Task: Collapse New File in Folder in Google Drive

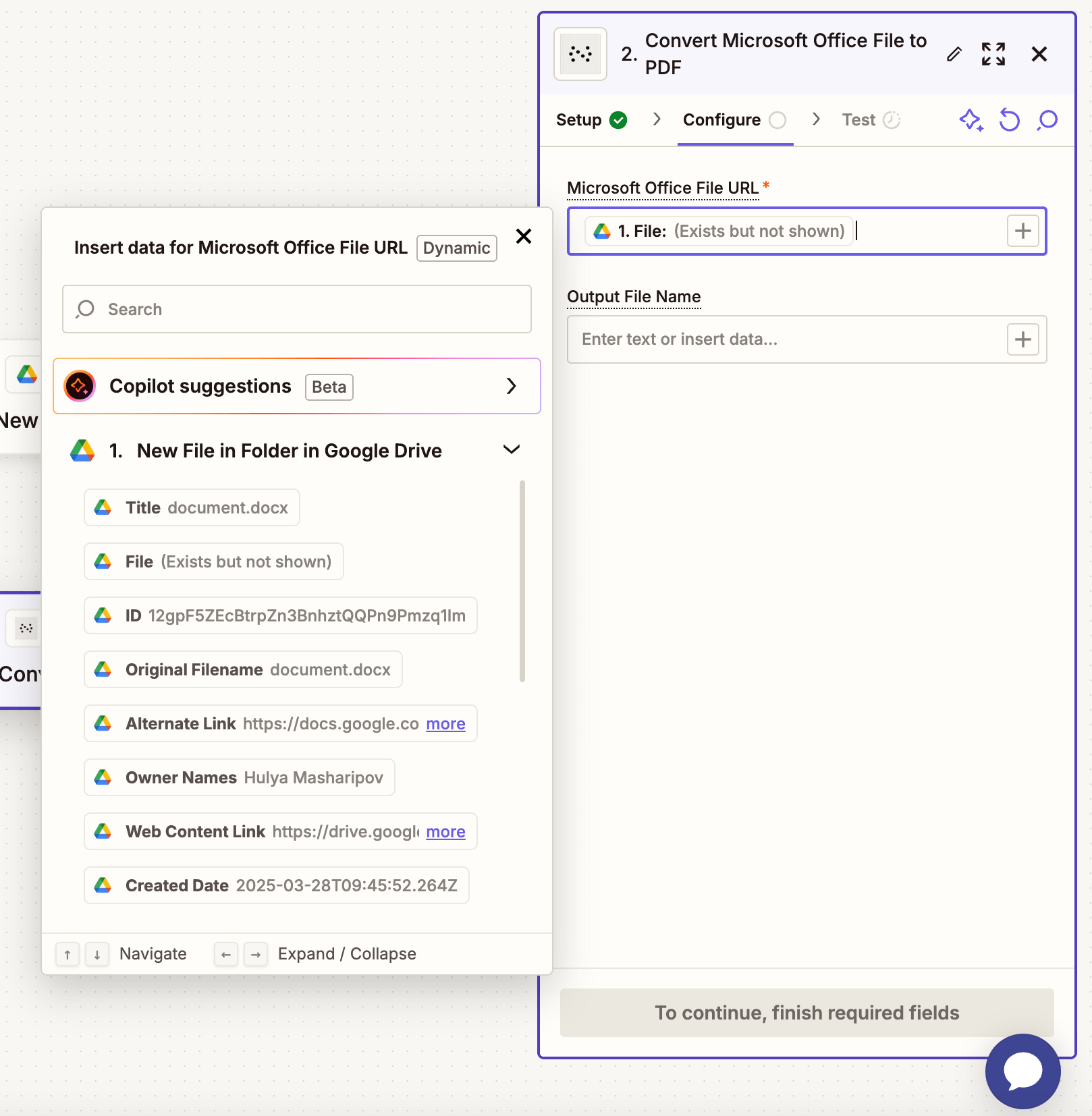Action: click(511, 449)
